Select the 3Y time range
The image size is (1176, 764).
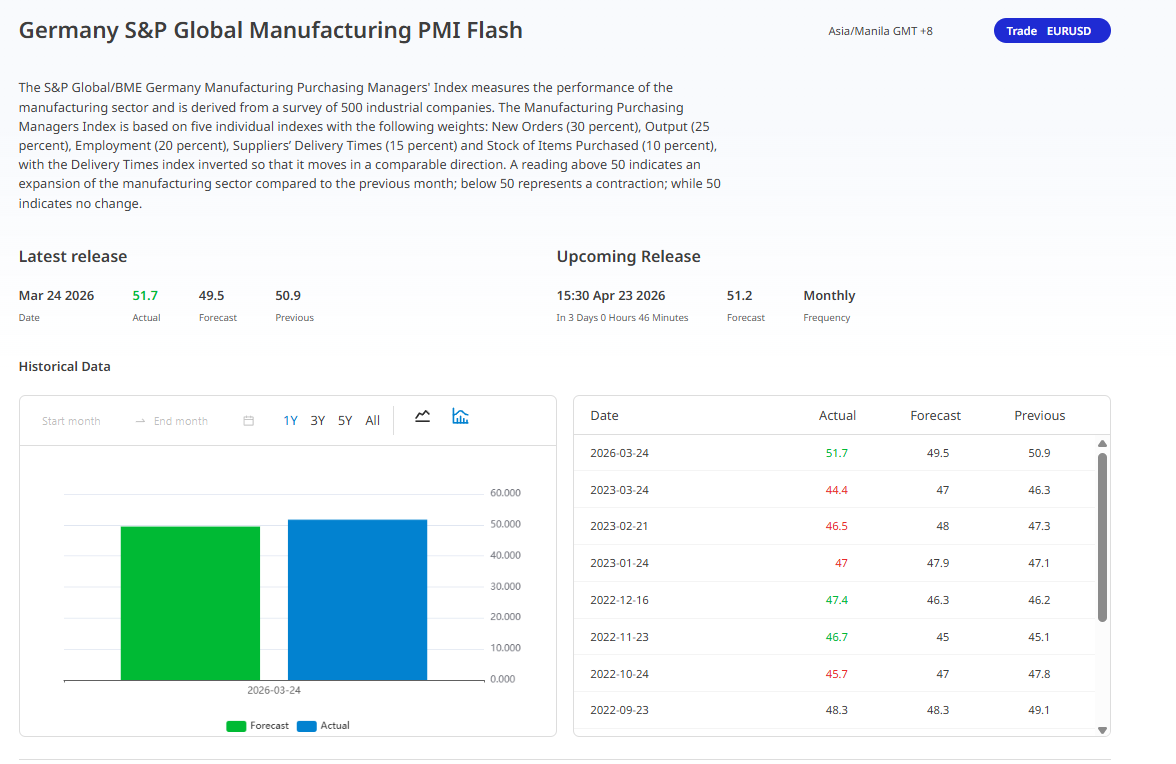tap(317, 421)
